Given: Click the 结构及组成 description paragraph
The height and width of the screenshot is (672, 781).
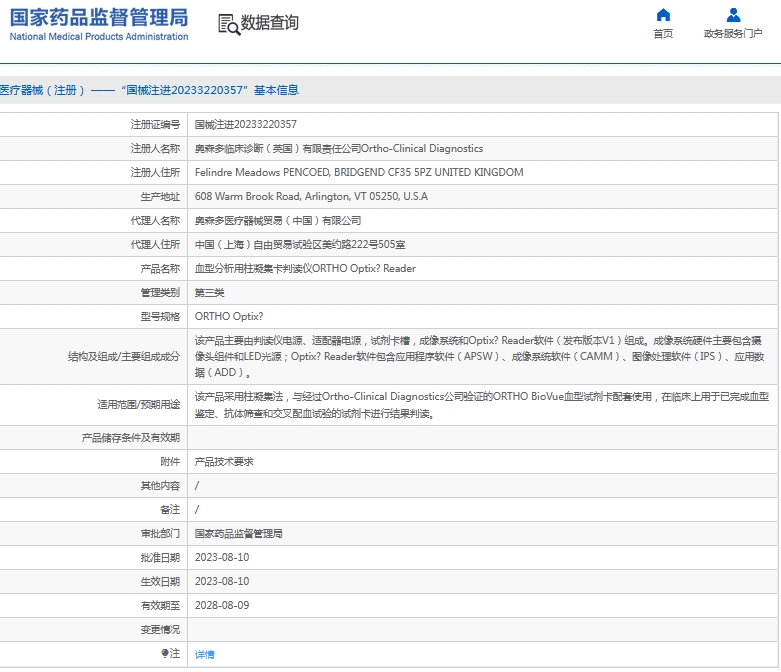Looking at the screenshot, I should coord(479,356).
